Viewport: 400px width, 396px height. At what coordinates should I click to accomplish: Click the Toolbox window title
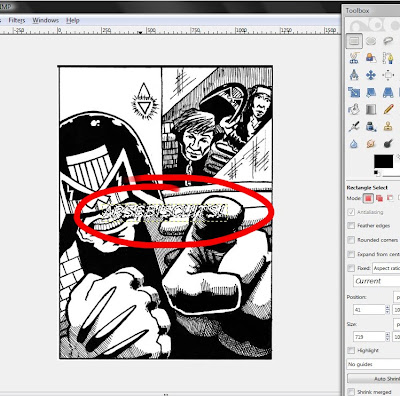357,11
